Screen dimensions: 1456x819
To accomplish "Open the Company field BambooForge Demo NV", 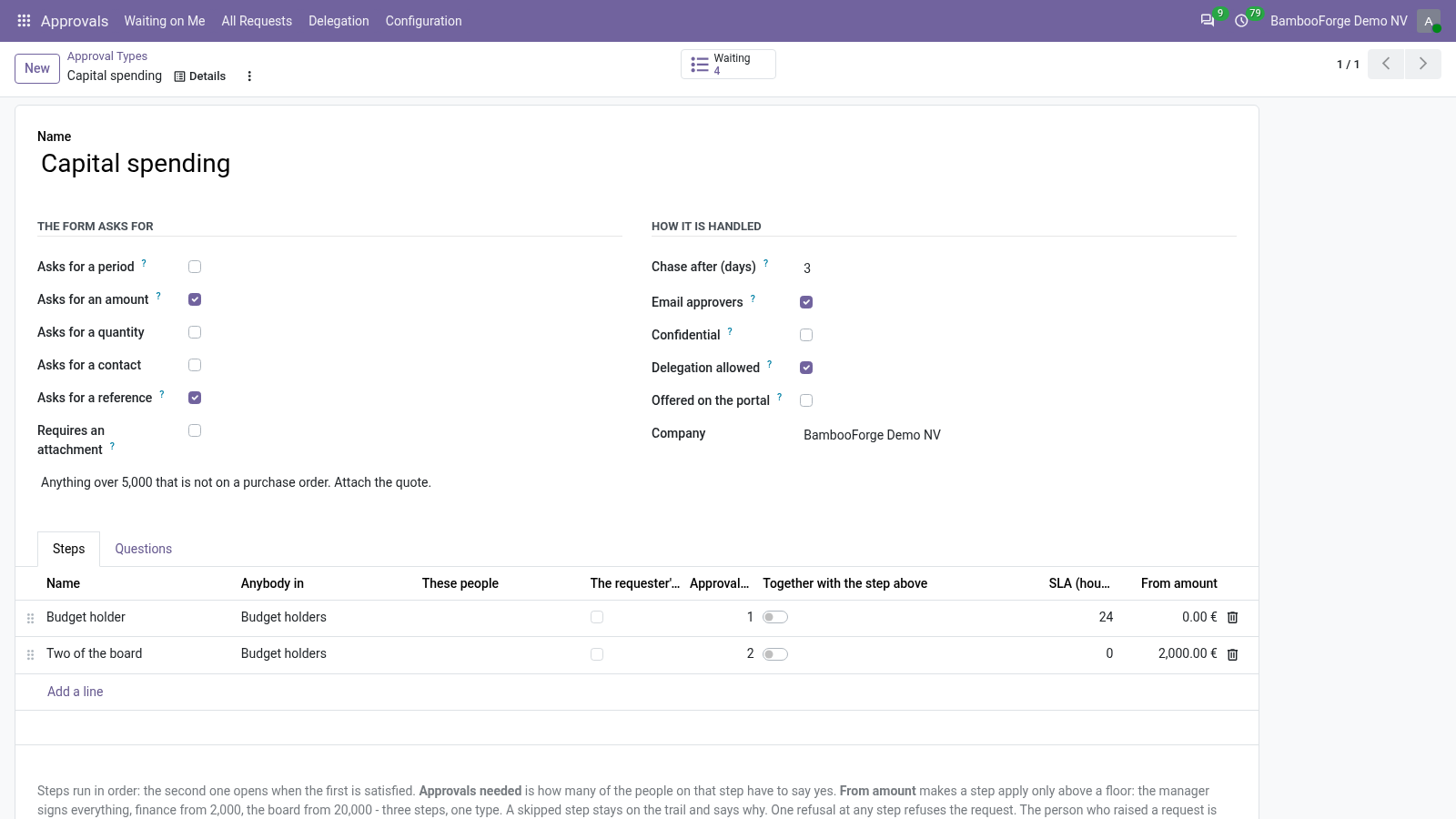I will click(x=1017, y=435).
